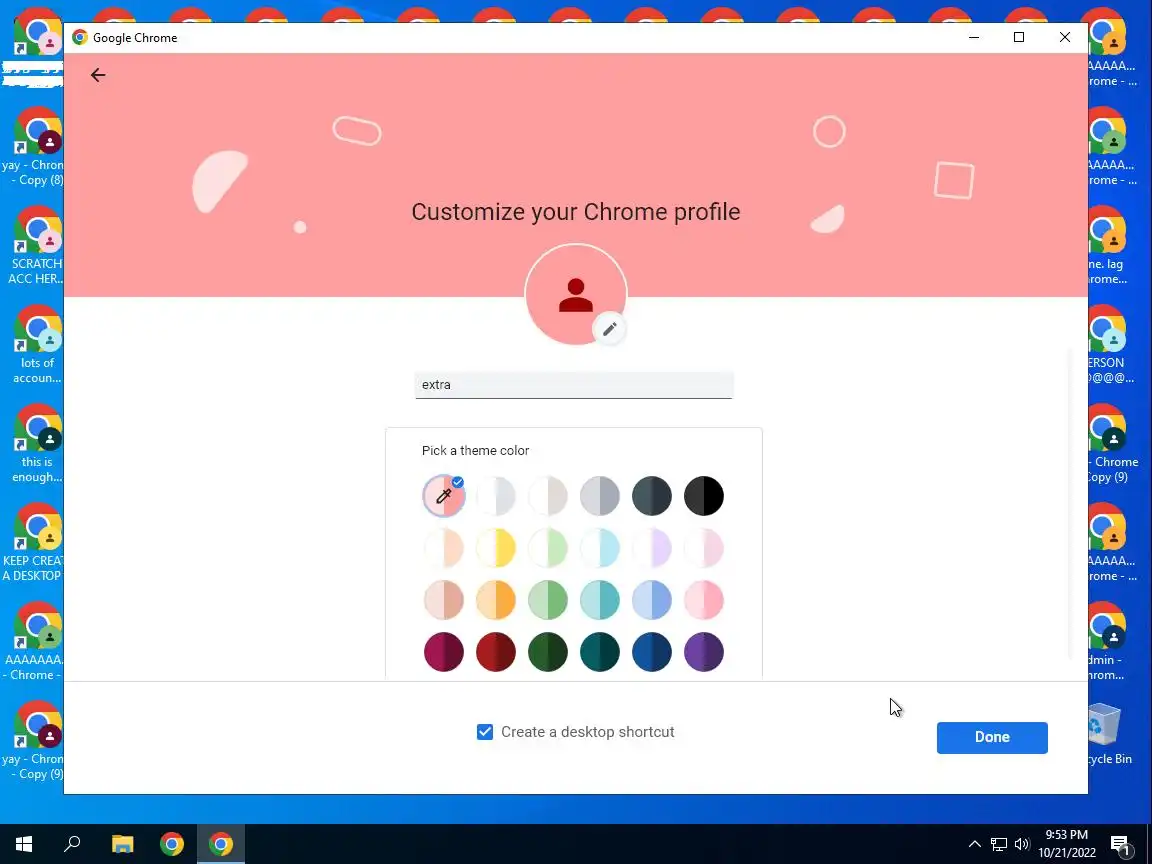Pick the navy blue theme color
This screenshot has width=1152, height=864.
[652, 652]
